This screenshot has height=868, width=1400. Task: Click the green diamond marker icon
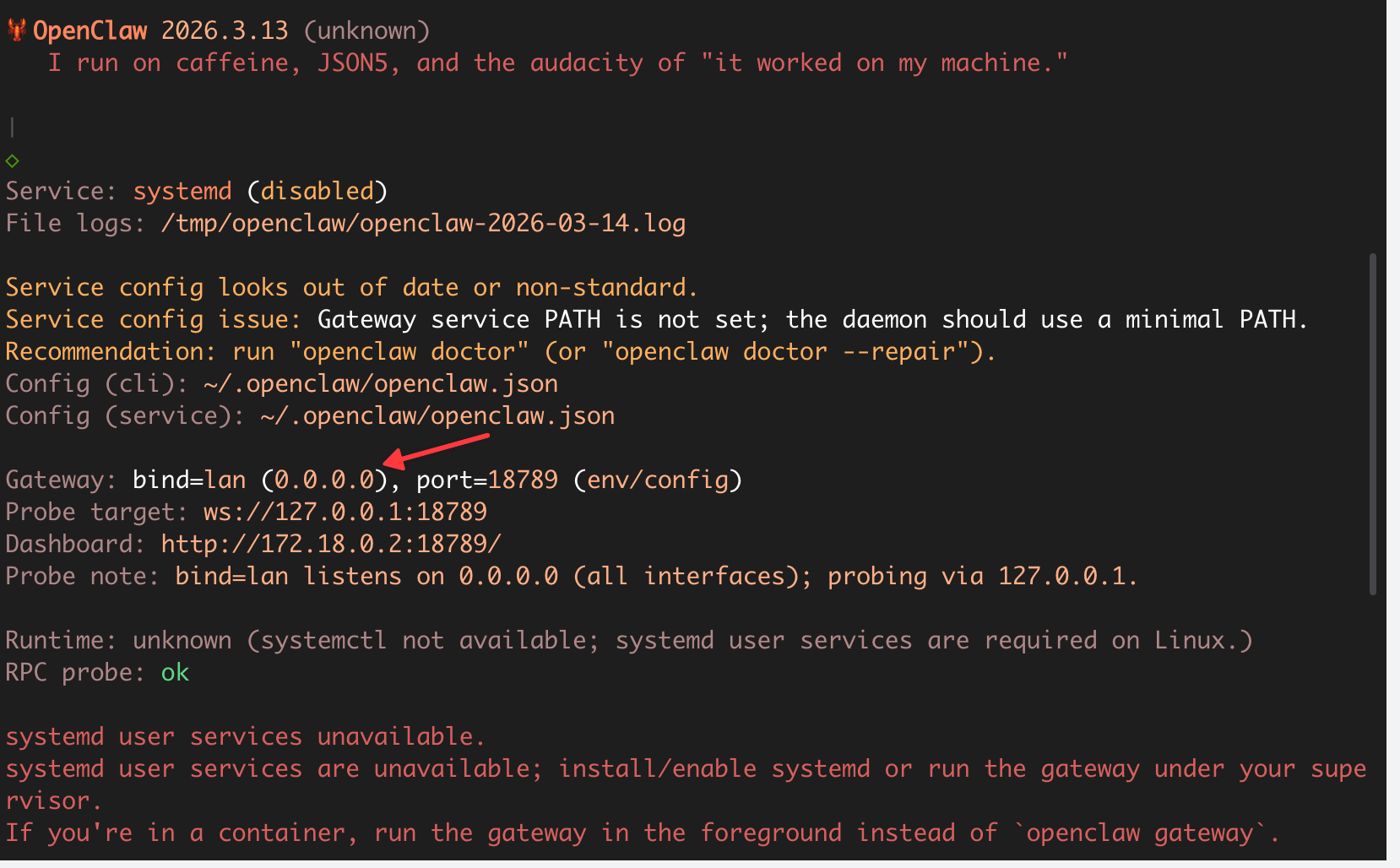coord(12,160)
